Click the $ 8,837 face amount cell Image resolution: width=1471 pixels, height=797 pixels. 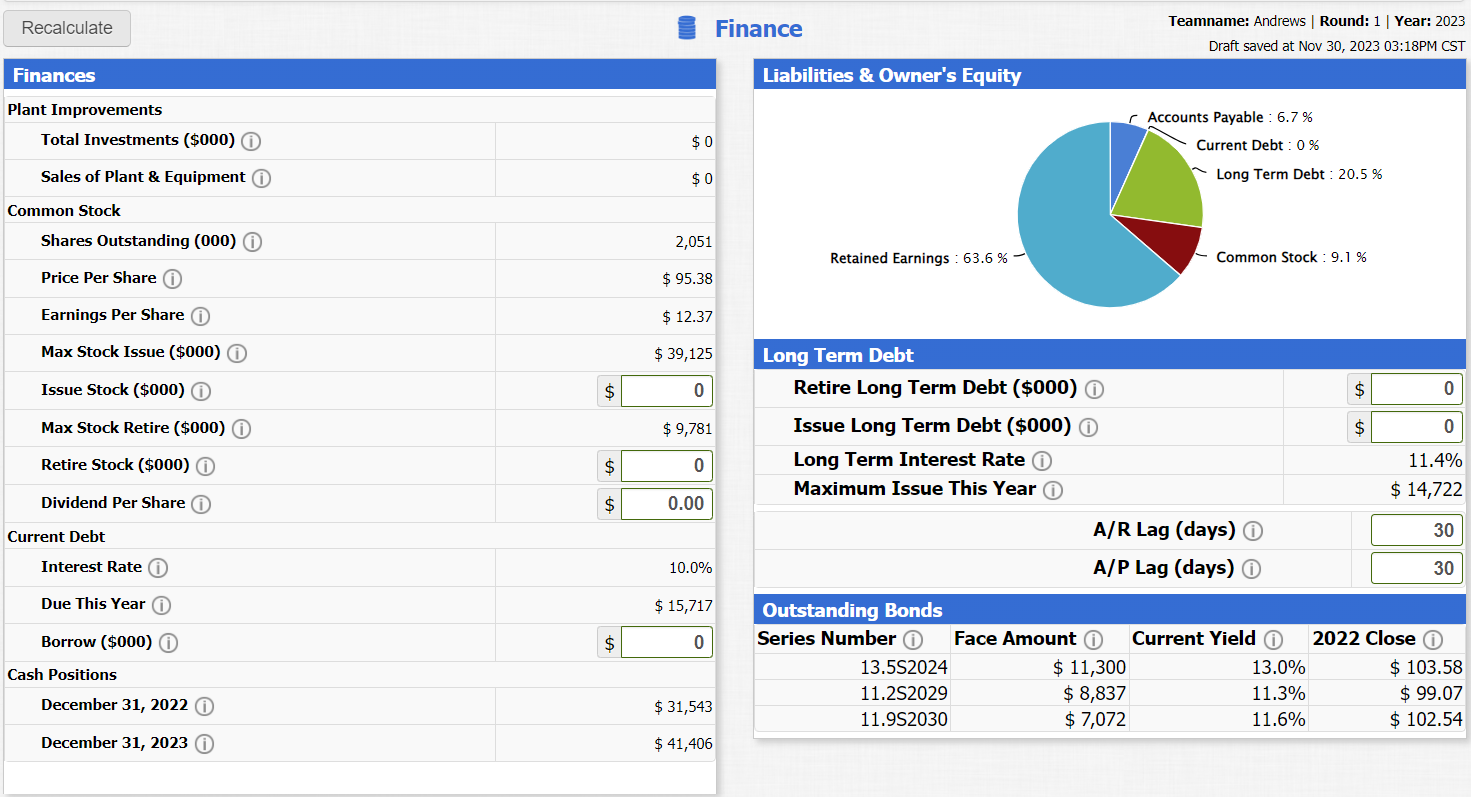[x=1094, y=693]
